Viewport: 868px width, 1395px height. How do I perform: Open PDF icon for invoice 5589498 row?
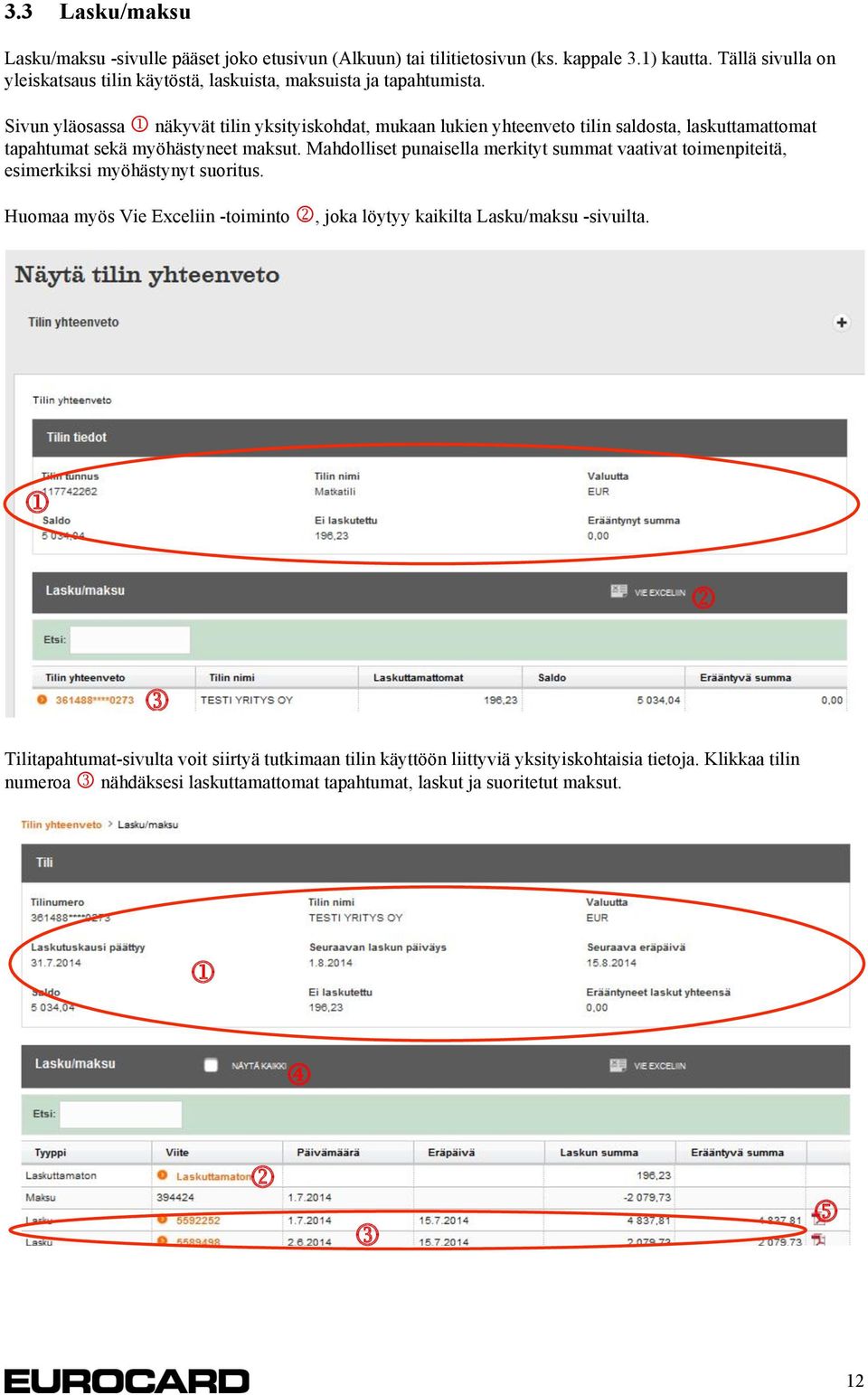(x=818, y=1240)
